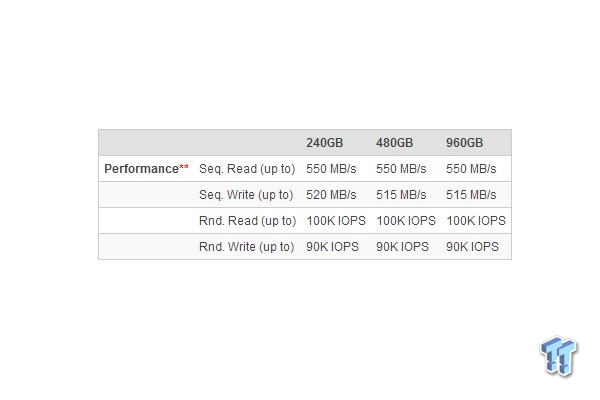Click the 480GB 100K IOPS cell

click(406, 221)
